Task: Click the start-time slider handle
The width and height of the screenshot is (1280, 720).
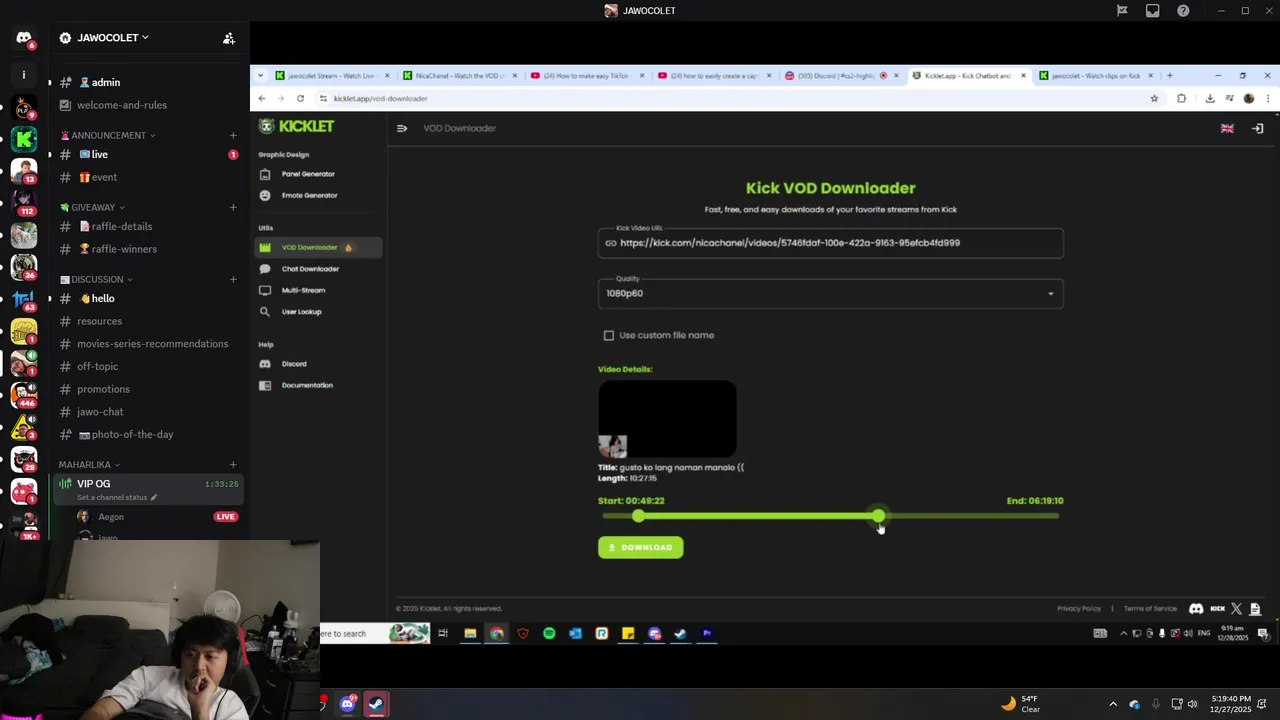Action: 639,516
